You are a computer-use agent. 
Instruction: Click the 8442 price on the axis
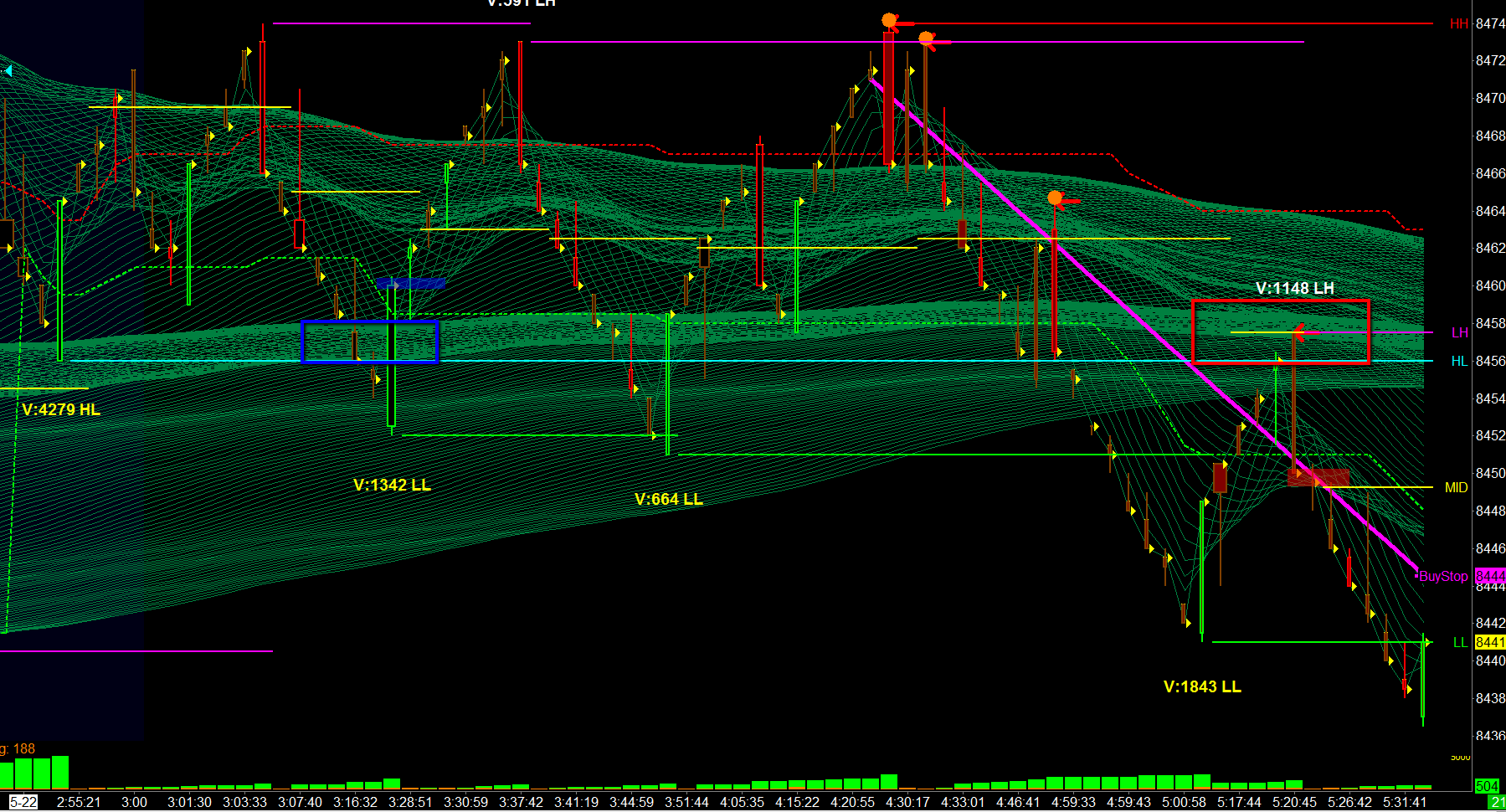(1490, 623)
